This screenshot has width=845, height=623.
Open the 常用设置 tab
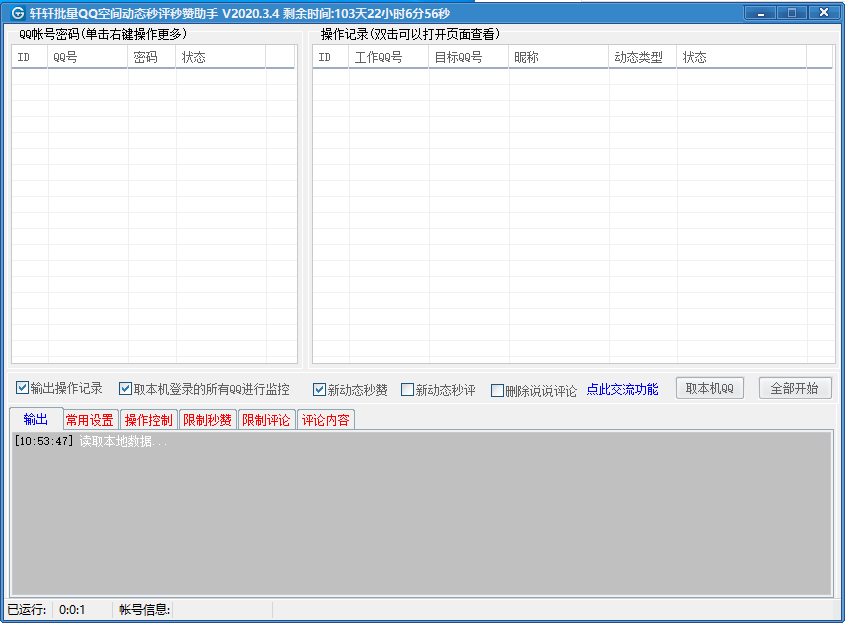coord(89,420)
